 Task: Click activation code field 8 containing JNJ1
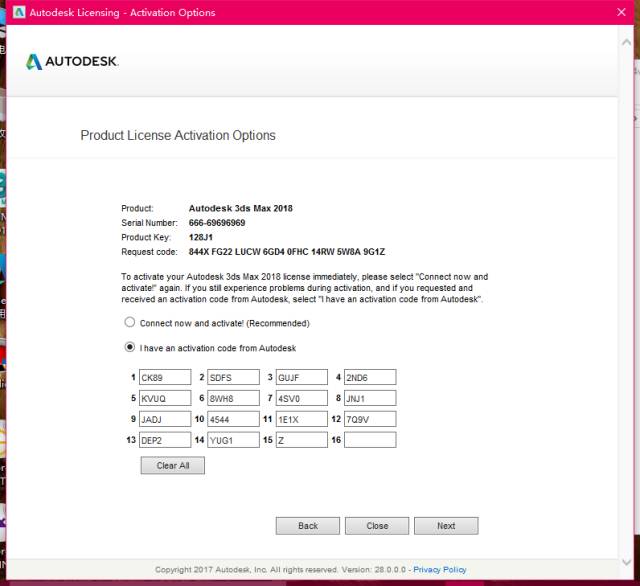point(370,398)
